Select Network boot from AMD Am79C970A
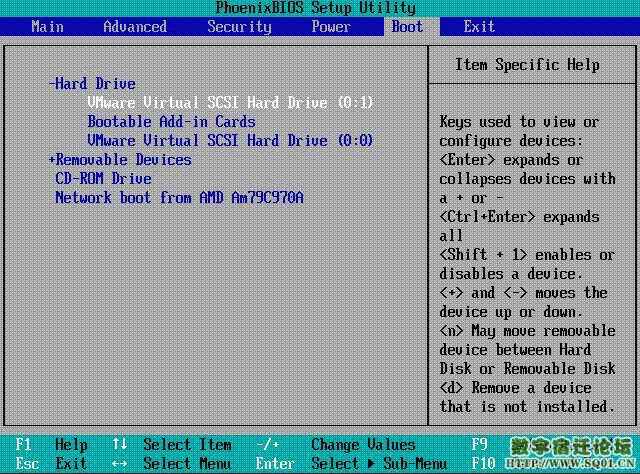 click(179, 198)
